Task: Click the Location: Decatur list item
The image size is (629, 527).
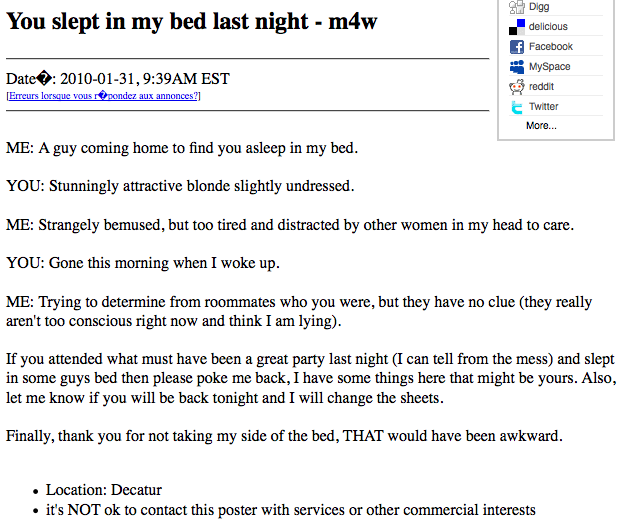Action: click(103, 490)
